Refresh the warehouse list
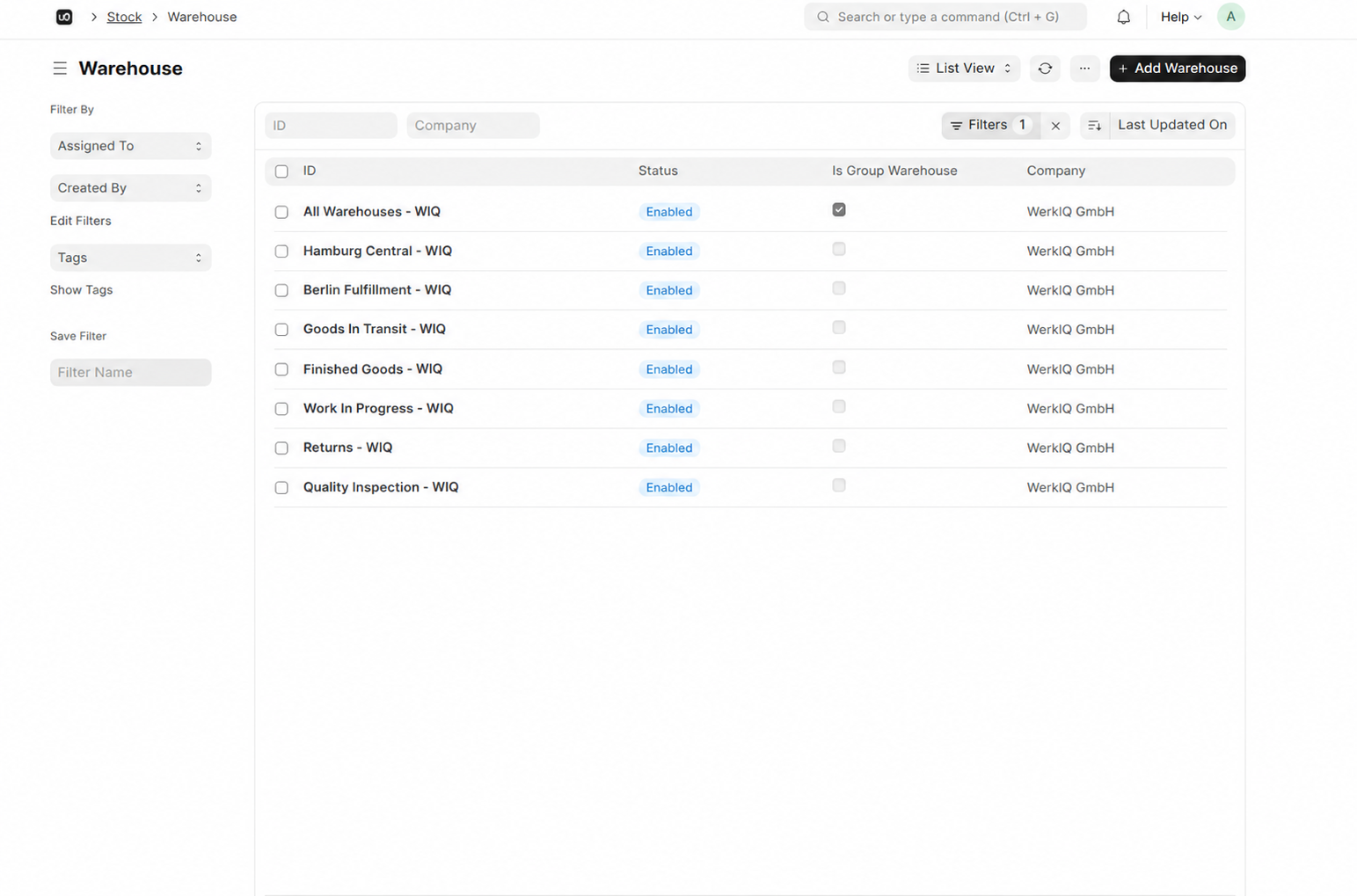This screenshot has width=1357, height=896. tap(1045, 69)
